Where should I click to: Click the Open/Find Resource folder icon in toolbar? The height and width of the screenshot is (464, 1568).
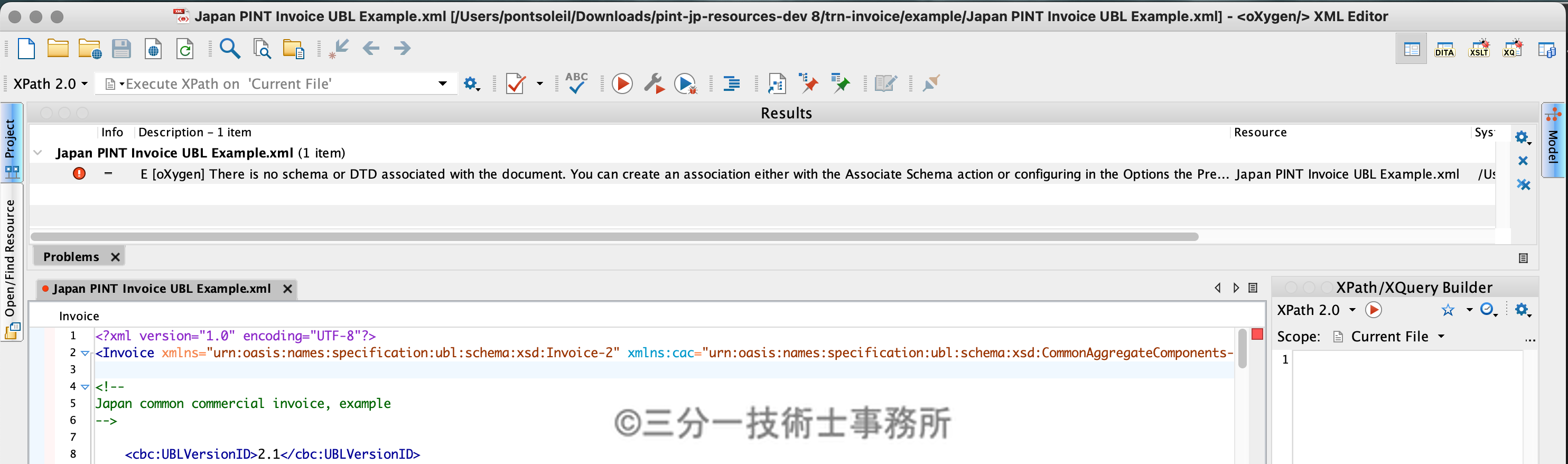coord(293,49)
